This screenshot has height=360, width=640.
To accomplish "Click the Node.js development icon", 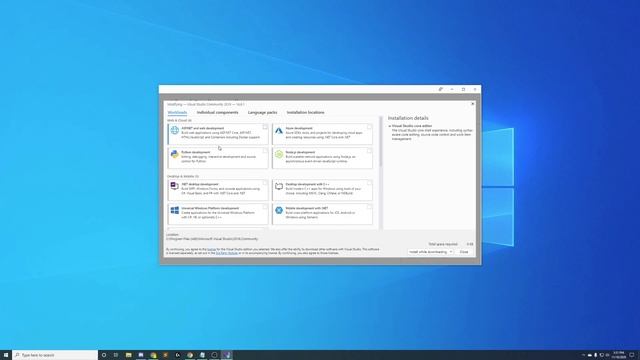I will [x=279, y=154].
